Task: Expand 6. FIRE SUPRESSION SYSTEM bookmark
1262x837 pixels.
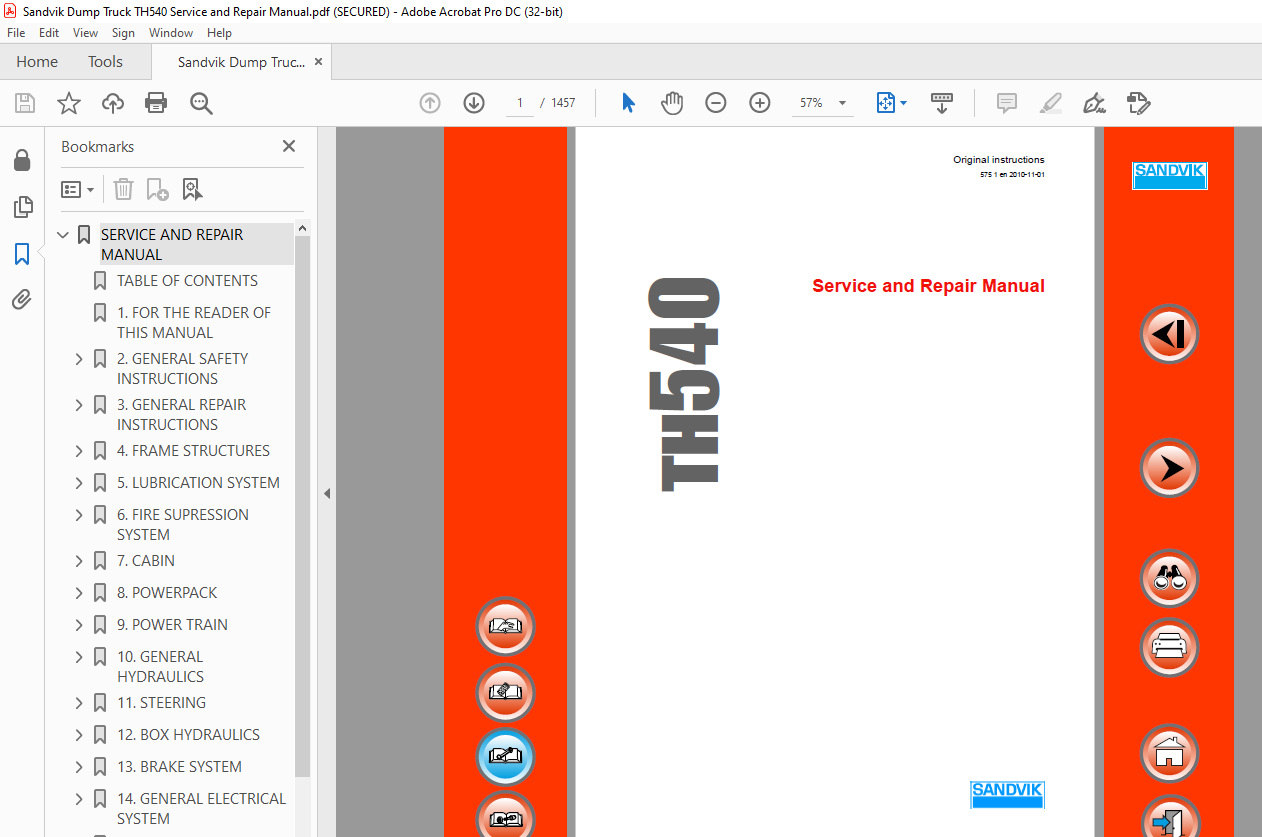Action: click(x=79, y=514)
